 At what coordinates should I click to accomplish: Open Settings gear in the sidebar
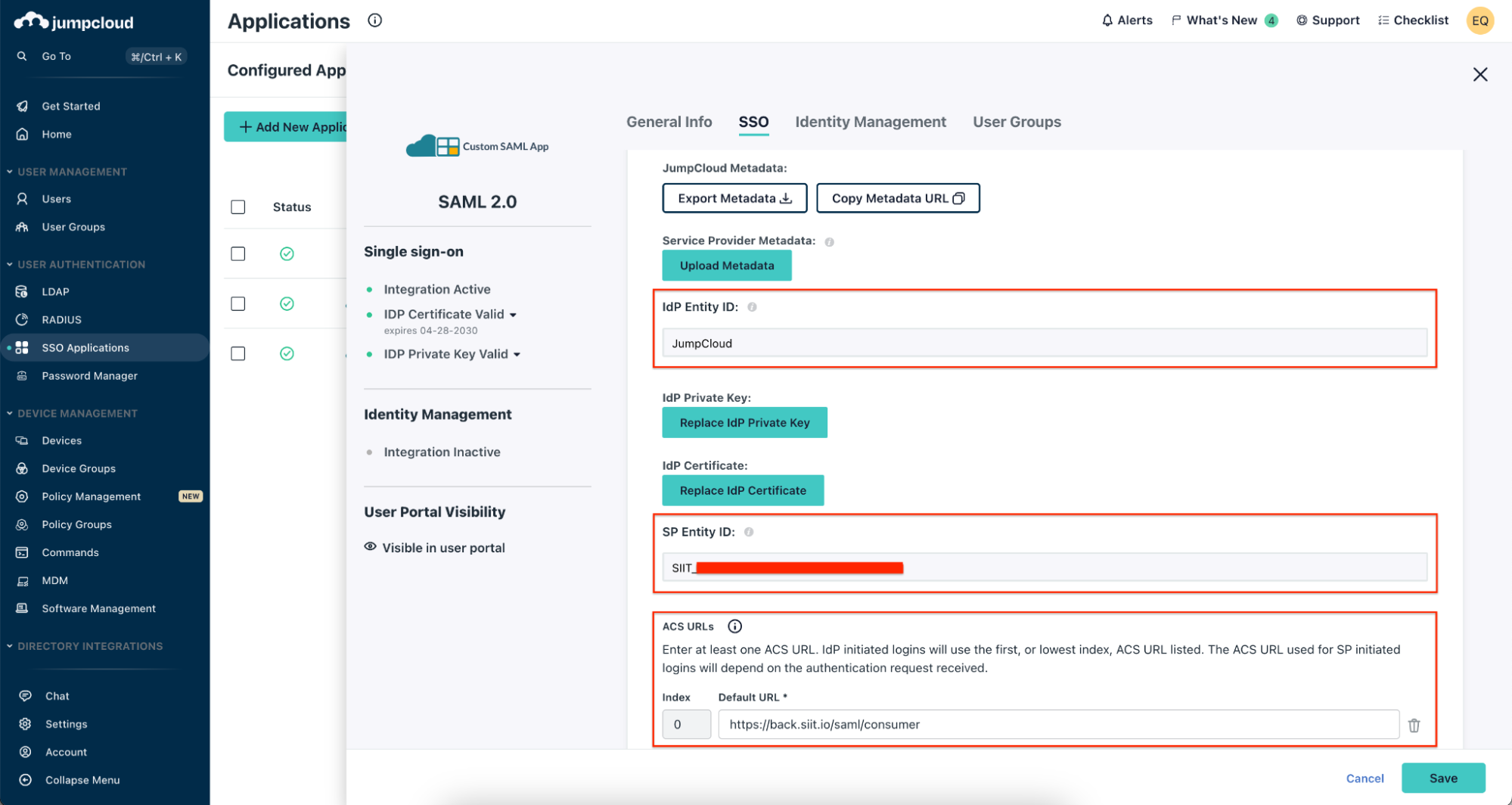click(x=25, y=724)
